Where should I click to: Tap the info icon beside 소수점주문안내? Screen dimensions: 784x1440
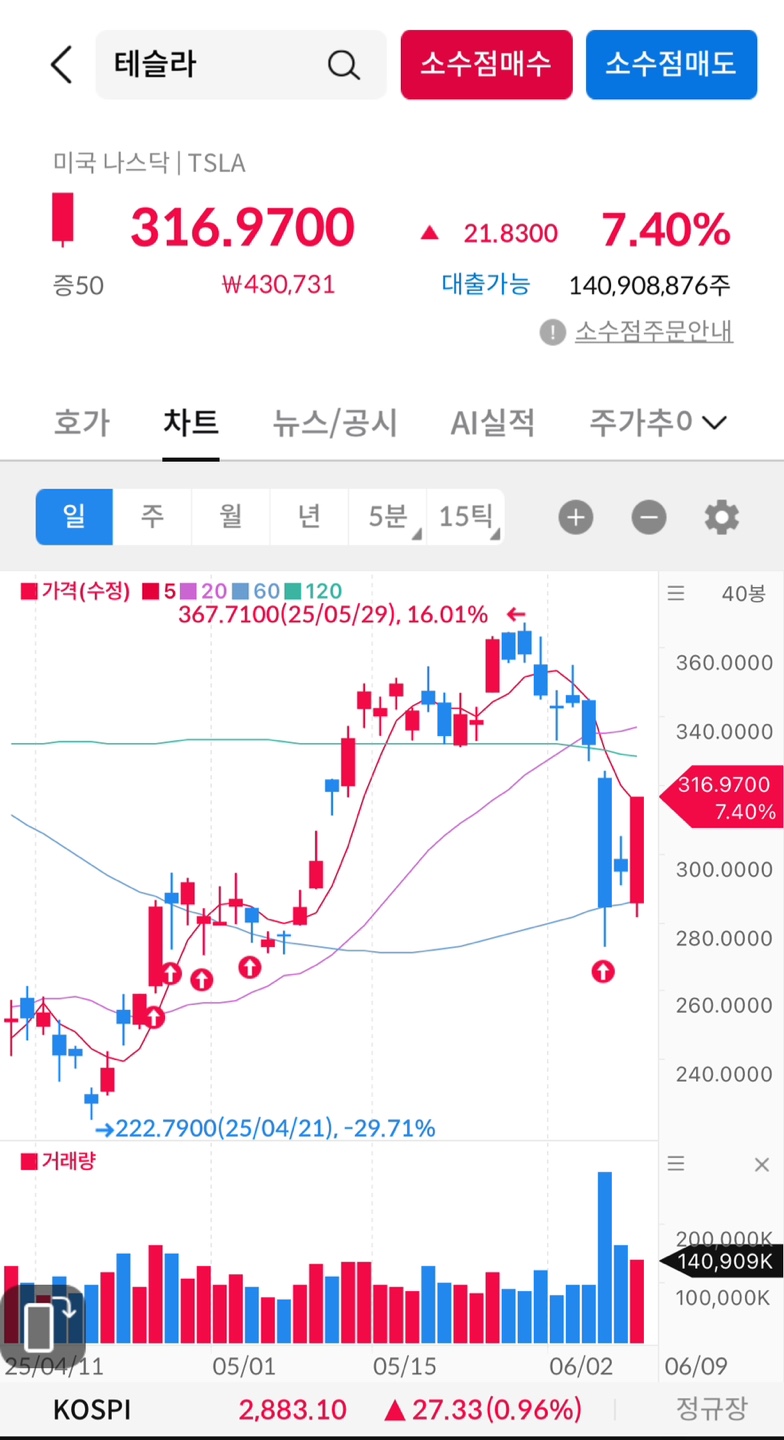coord(552,332)
